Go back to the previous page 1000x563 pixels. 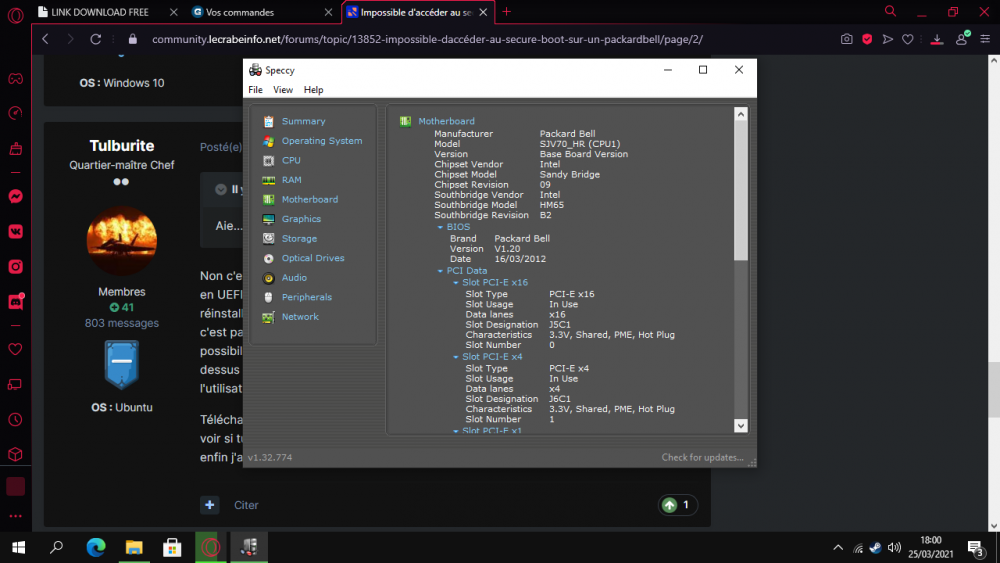[45, 39]
